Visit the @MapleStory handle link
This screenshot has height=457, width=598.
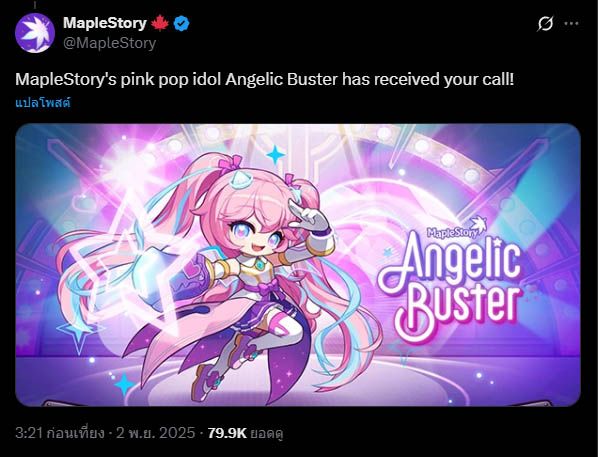109,43
